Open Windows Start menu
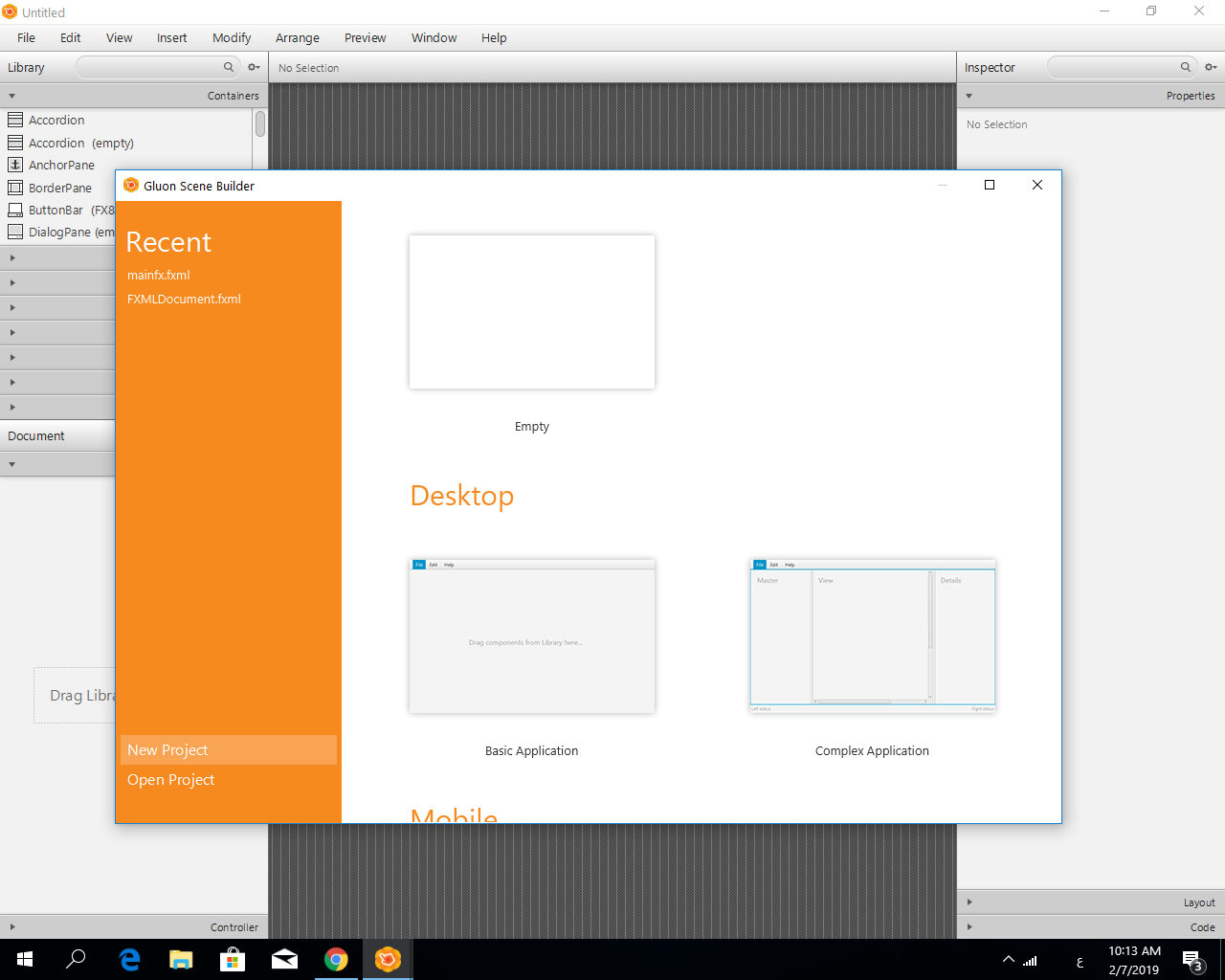Viewport: 1225px width, 980px height. click(25, 959)
